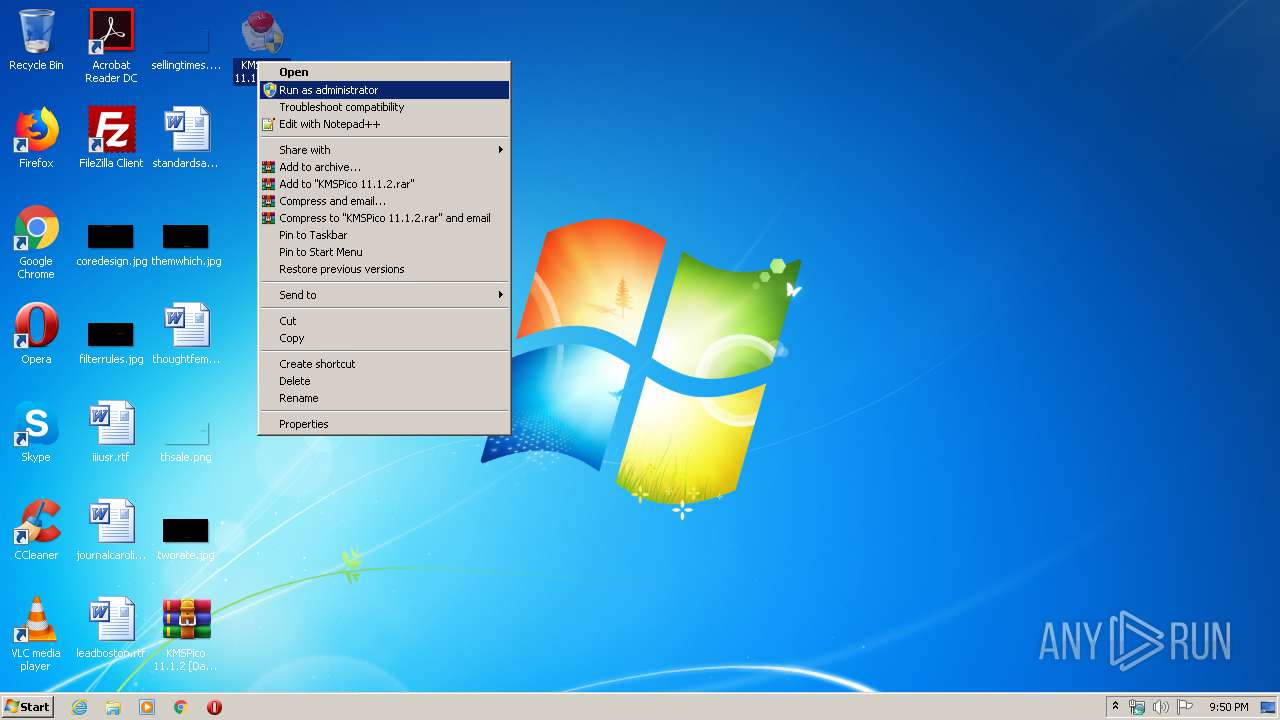Select the KMSPico 11.1.2 WinRAR archive
This screenshot has height=720, width=1280.
tap(186, 634)
